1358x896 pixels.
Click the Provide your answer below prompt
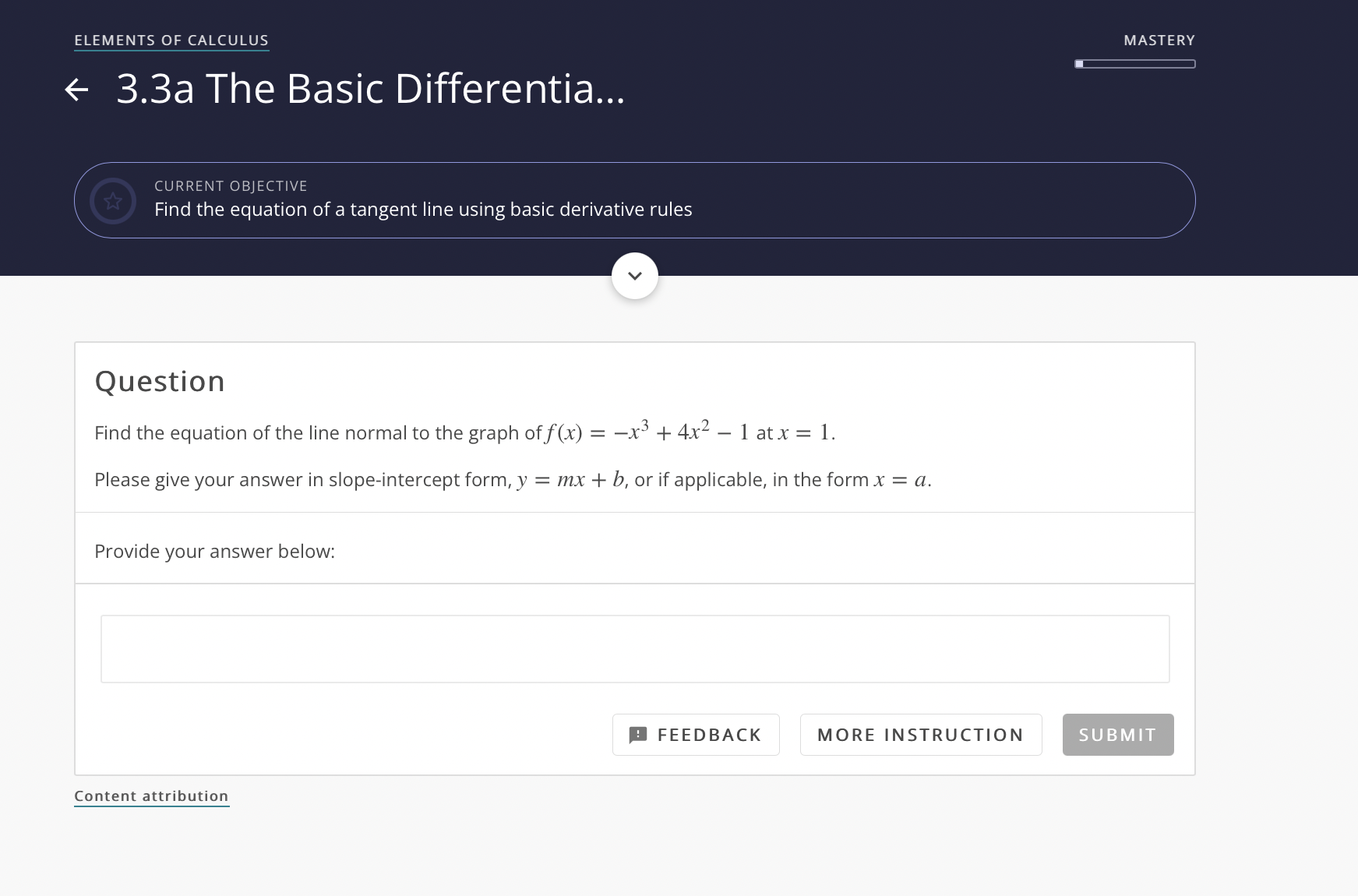[214, 551]
